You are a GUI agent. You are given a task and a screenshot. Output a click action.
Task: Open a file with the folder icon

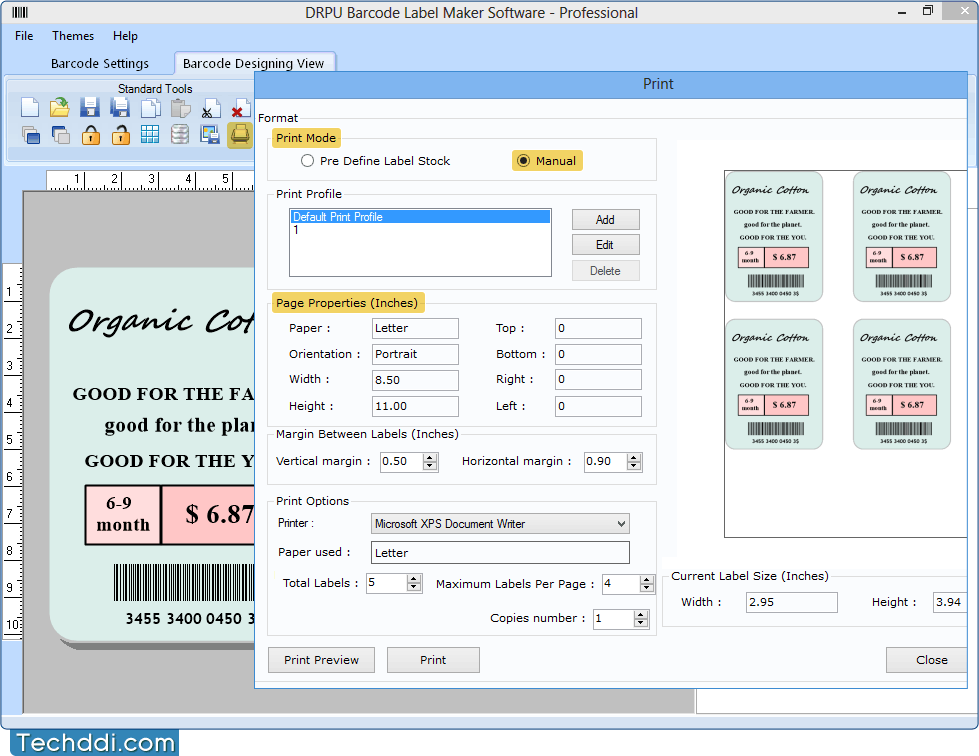click(59, 107)
